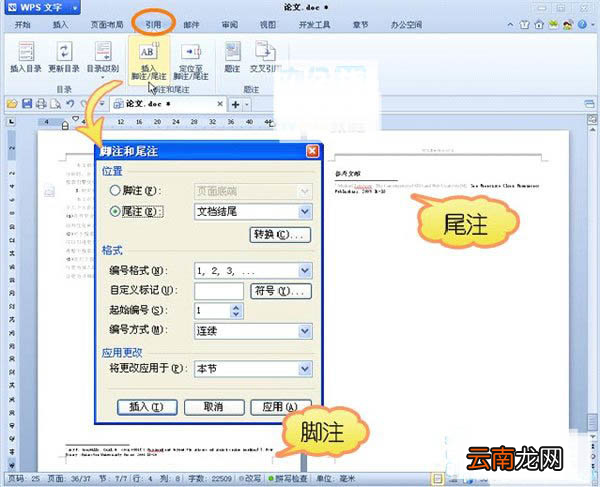600x487 pixels.
Task: Increase 起始编号 with up spinner arrow
Action: (x=236, y=307)
